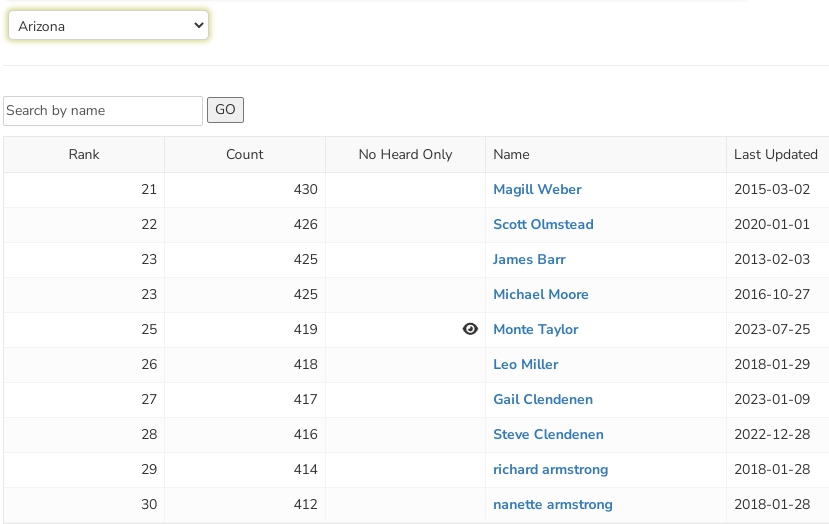Click the Rank column header
The height and width of the screenshot is (524, 829).
pos(84,154)
